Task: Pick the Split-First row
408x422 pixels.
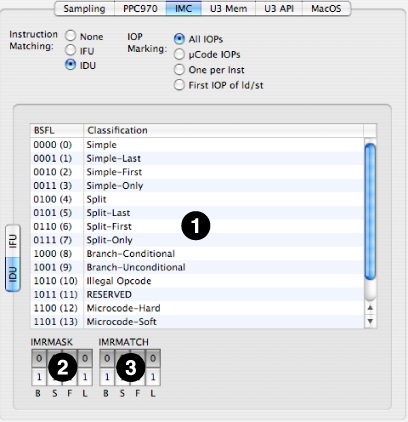Action: click(x=197, y=226)
